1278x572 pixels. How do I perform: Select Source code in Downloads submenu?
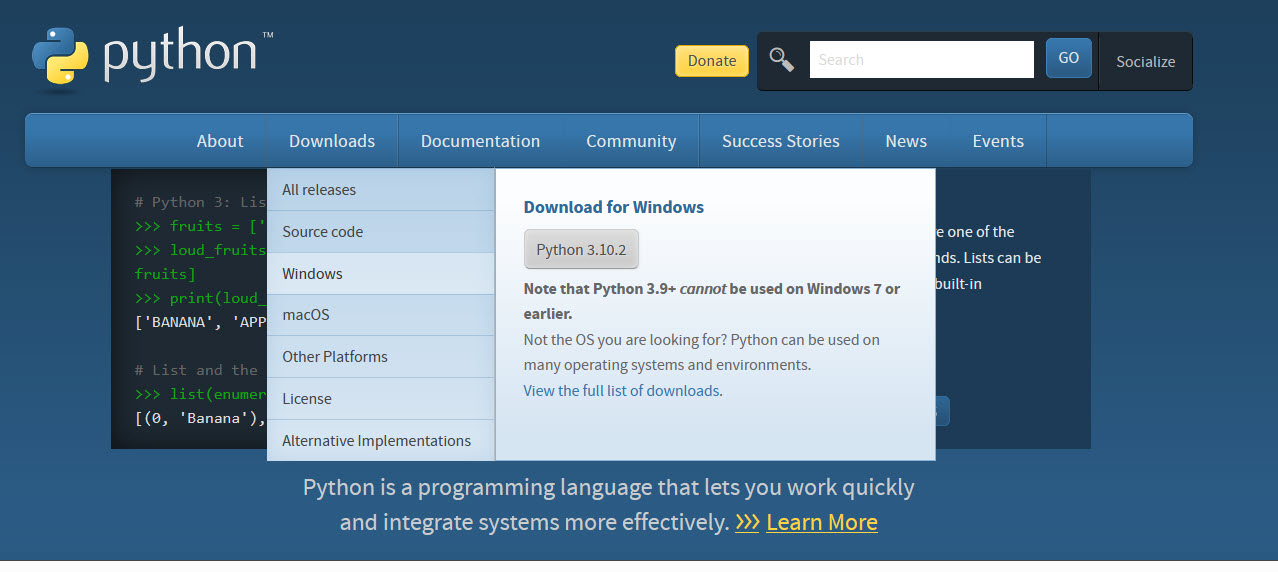(381, 232)
